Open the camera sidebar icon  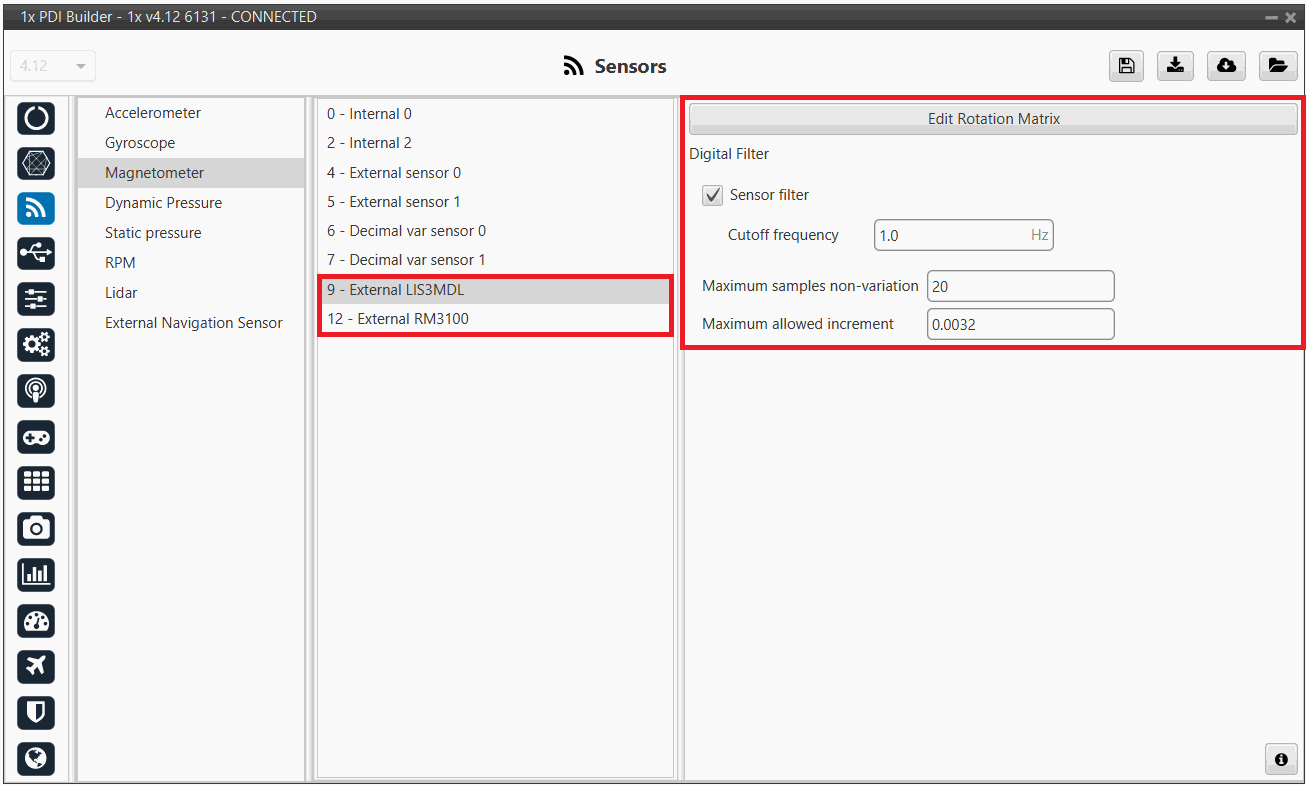(x=36, y=528)
